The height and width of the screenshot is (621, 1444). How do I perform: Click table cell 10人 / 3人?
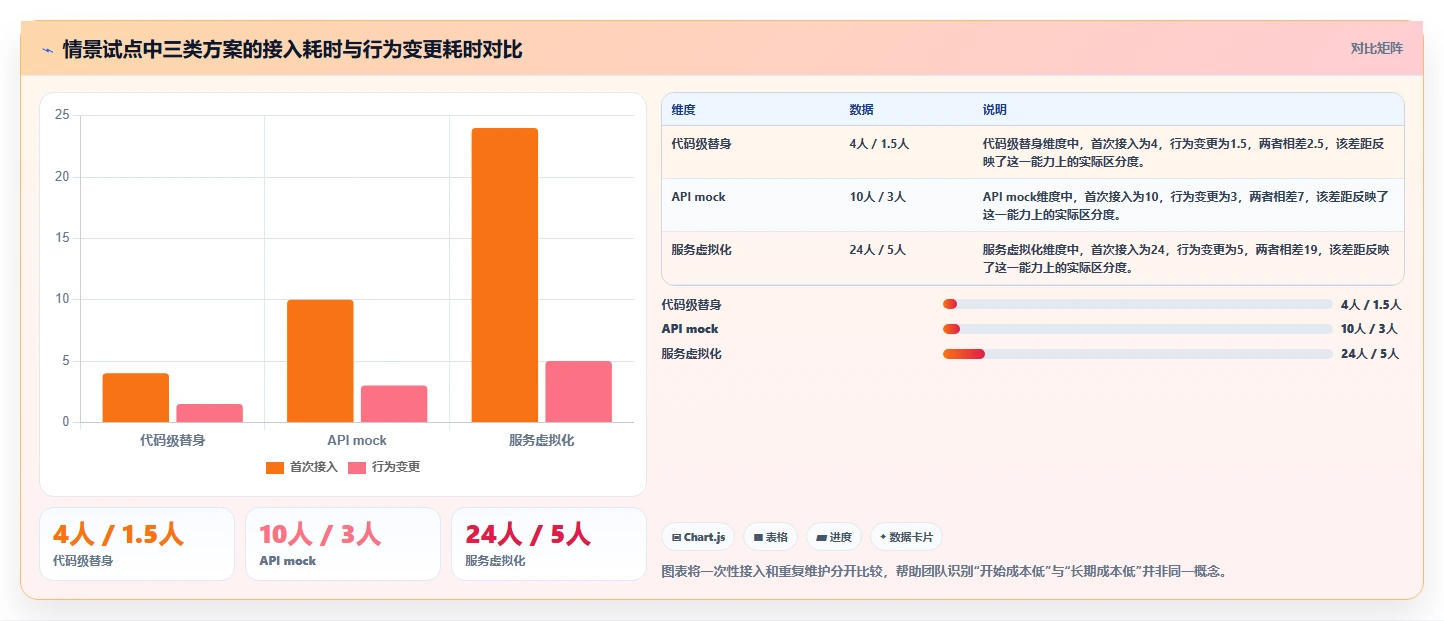tap(878, 197)
